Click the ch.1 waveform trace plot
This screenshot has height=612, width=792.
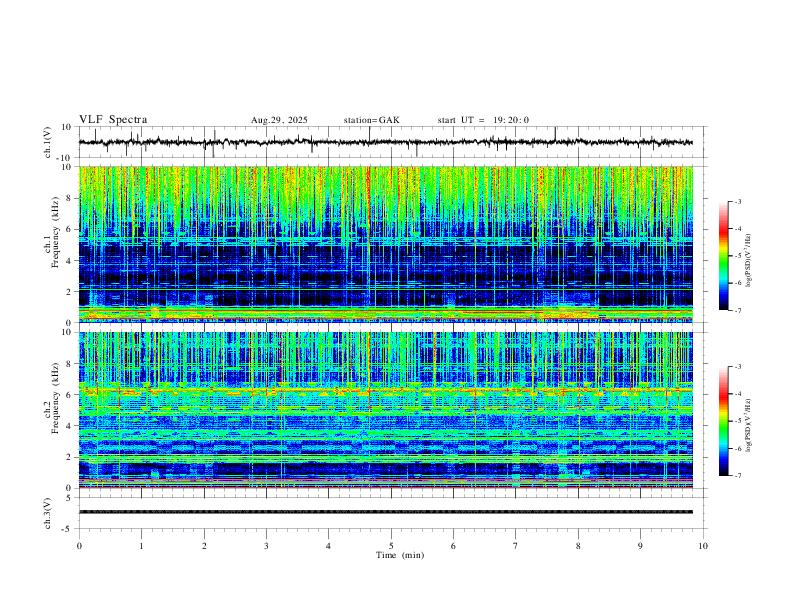[x=386, y=142]
